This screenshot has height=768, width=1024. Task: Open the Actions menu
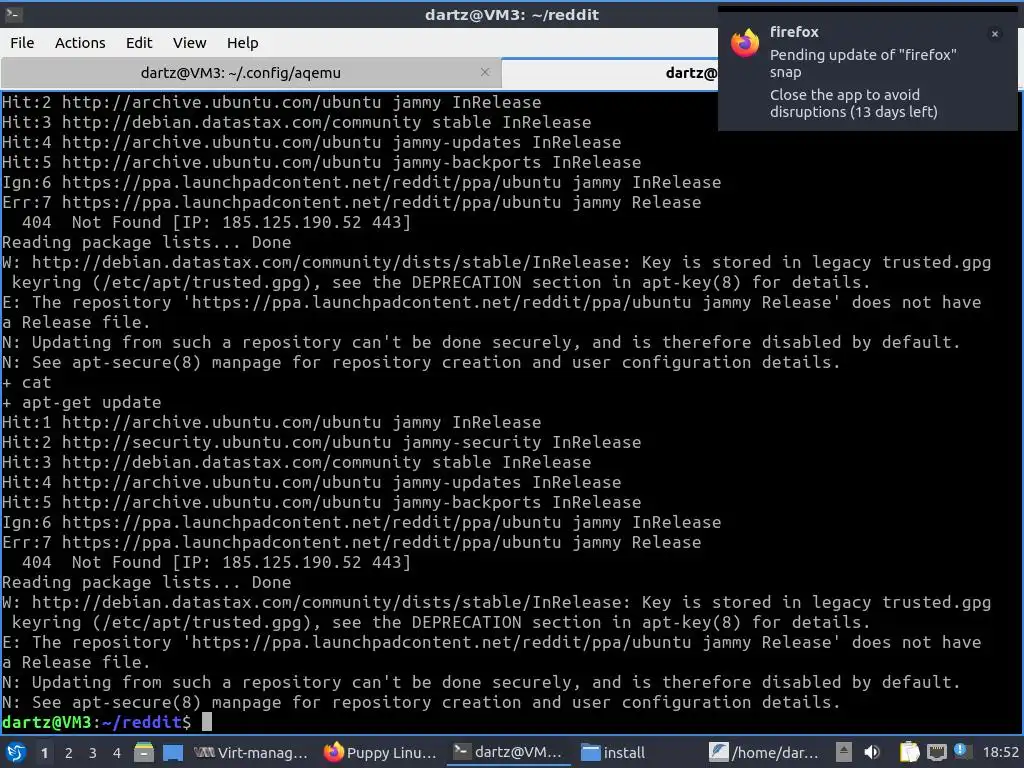[x=80, y=42]
